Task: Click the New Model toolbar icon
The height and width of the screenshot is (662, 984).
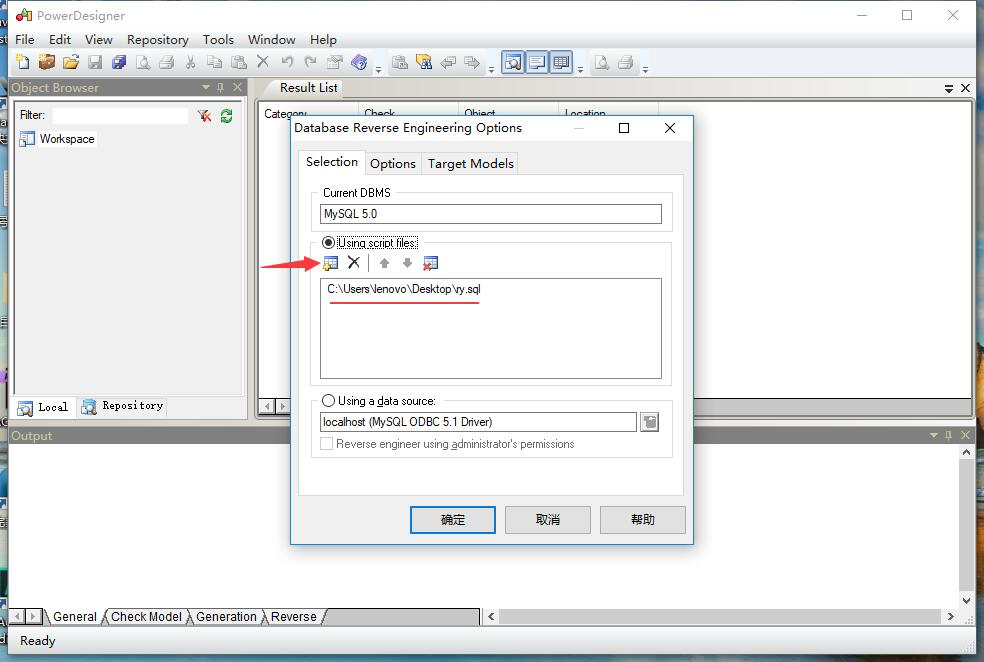Action: point(23,62)
